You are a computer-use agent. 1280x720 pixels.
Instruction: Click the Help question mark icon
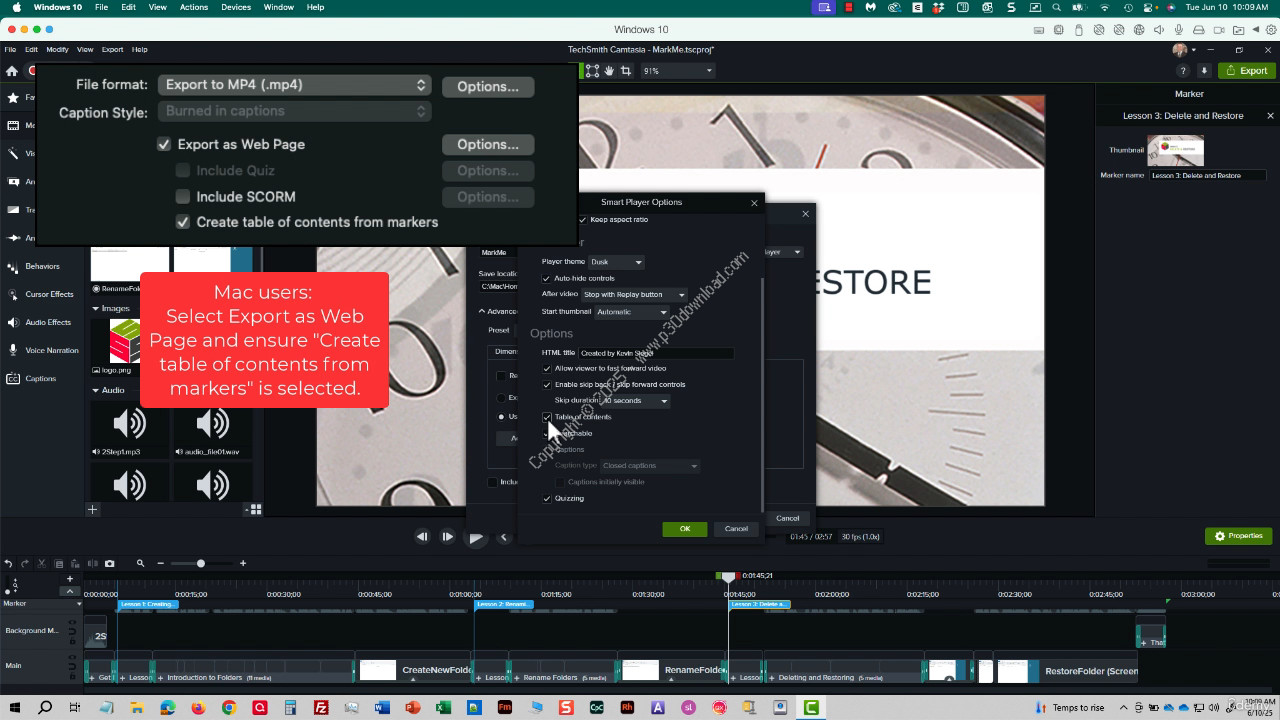tap(1183, 71)
